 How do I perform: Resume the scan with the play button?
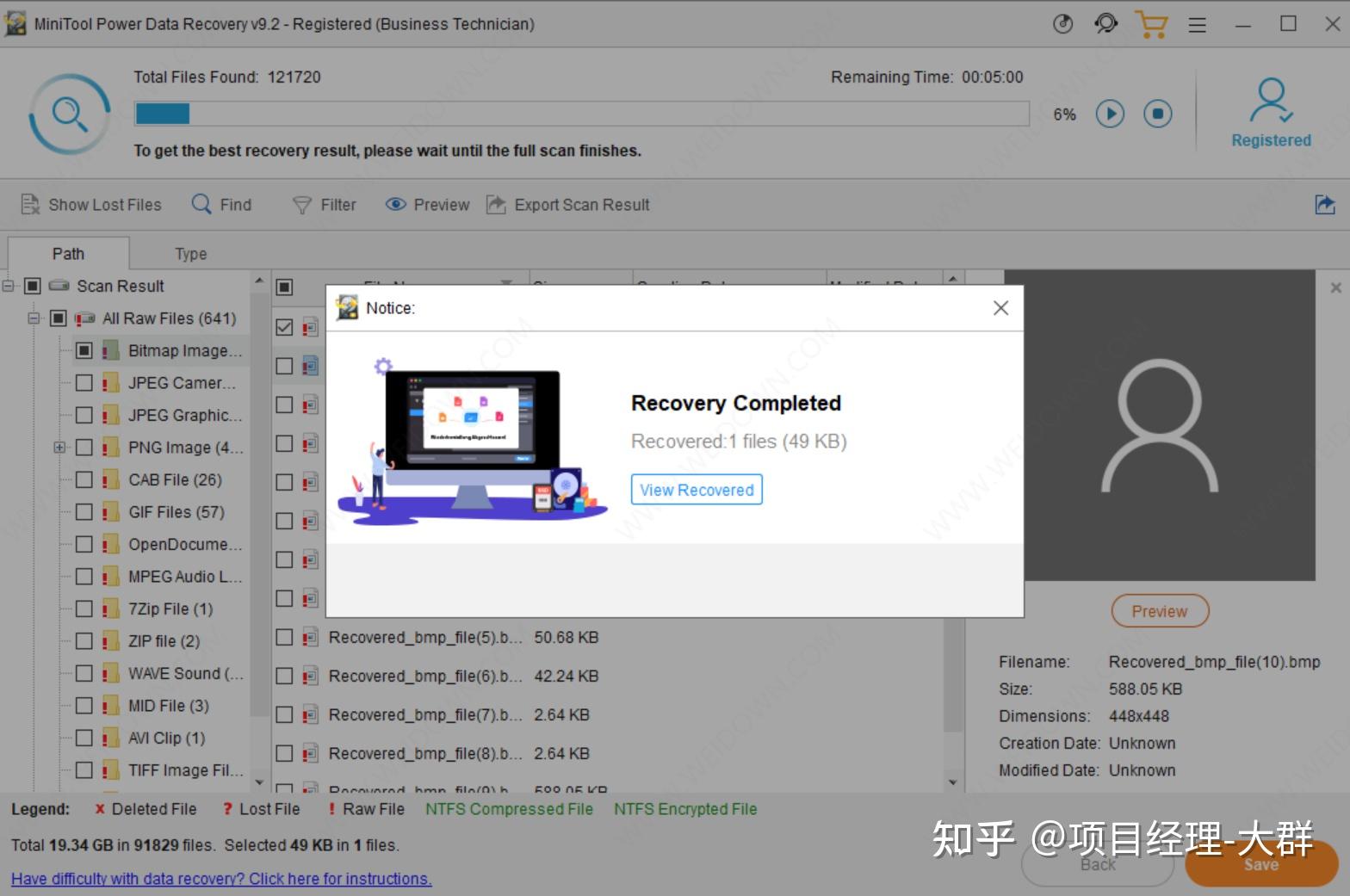coord(1110,114)
